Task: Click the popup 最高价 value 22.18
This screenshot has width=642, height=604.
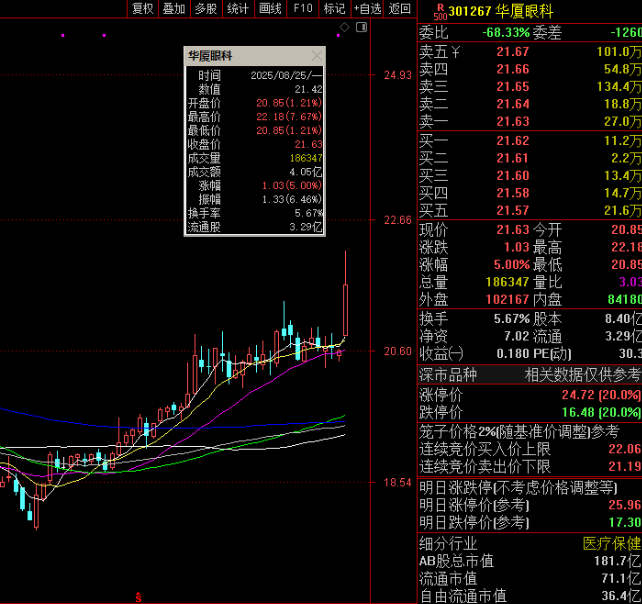Action: tap(289, 117)
